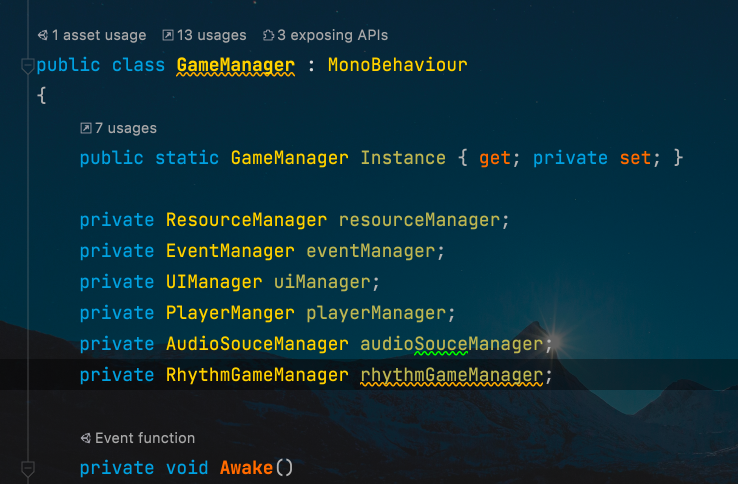Click the usages icon next to 7 usages

pos(86,128)
